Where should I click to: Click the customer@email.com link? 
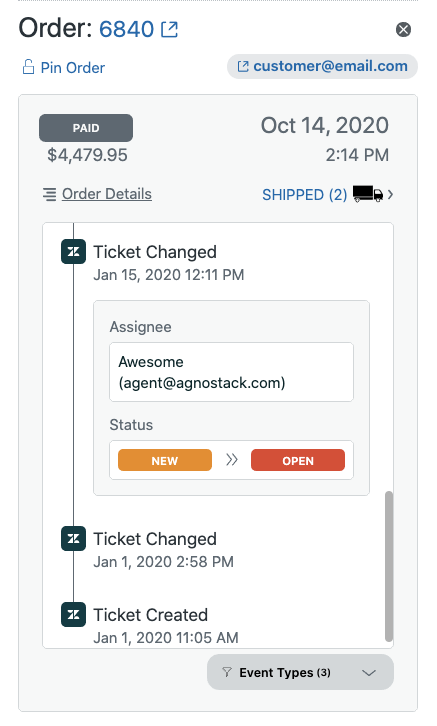tap(331, 66)
